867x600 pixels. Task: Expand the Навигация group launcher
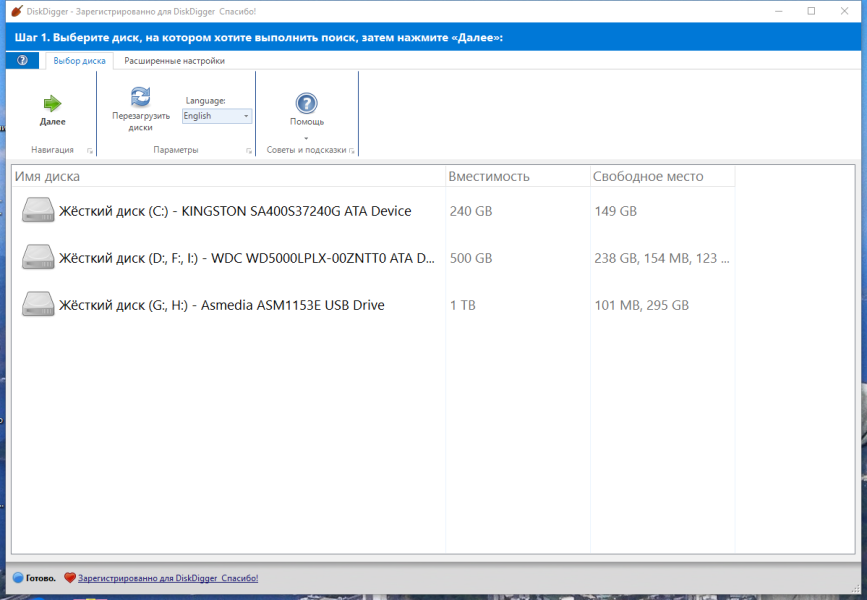click(x=90, y=150)
